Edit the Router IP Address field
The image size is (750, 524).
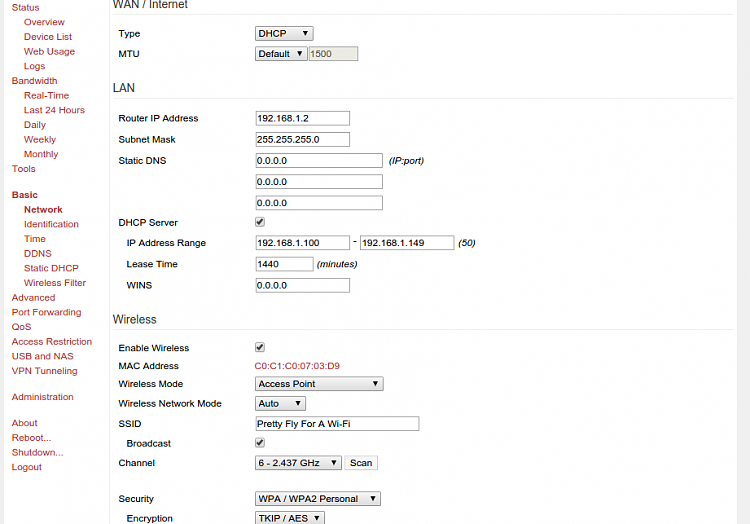click(302, 118)
